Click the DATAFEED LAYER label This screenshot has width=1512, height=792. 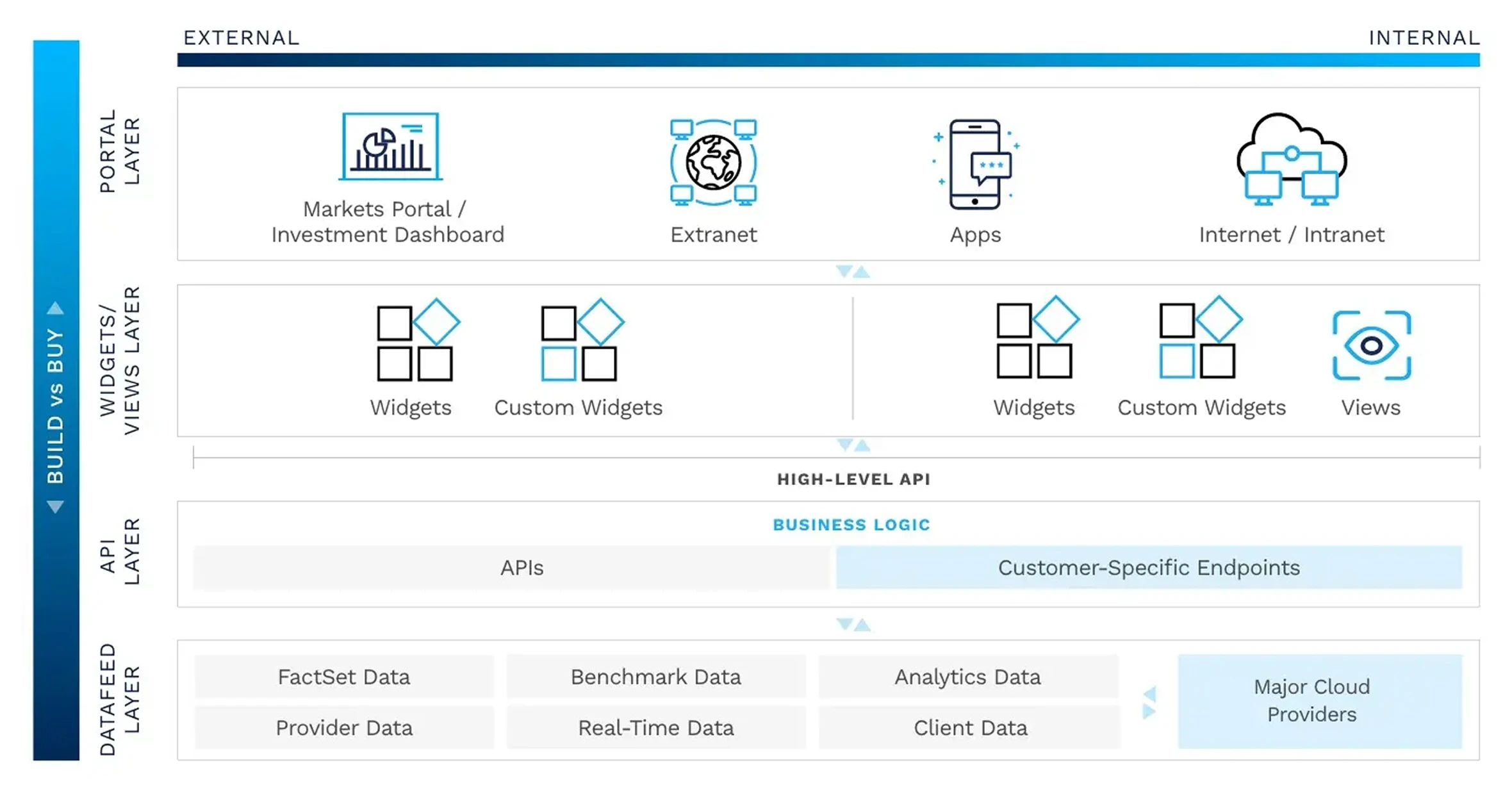(120, 700)
